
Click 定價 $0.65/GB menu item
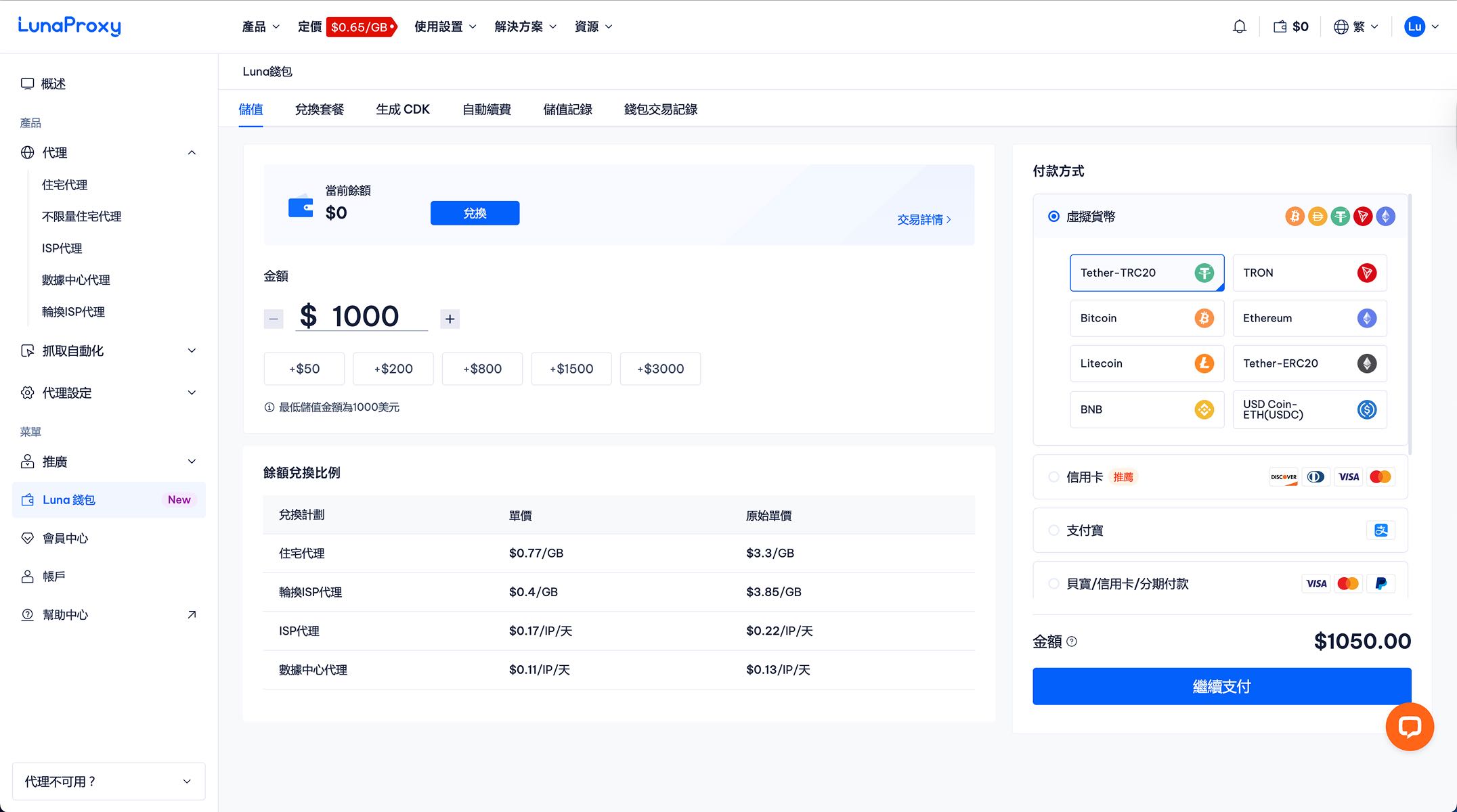pyautogui.click(x=347, y=26)
